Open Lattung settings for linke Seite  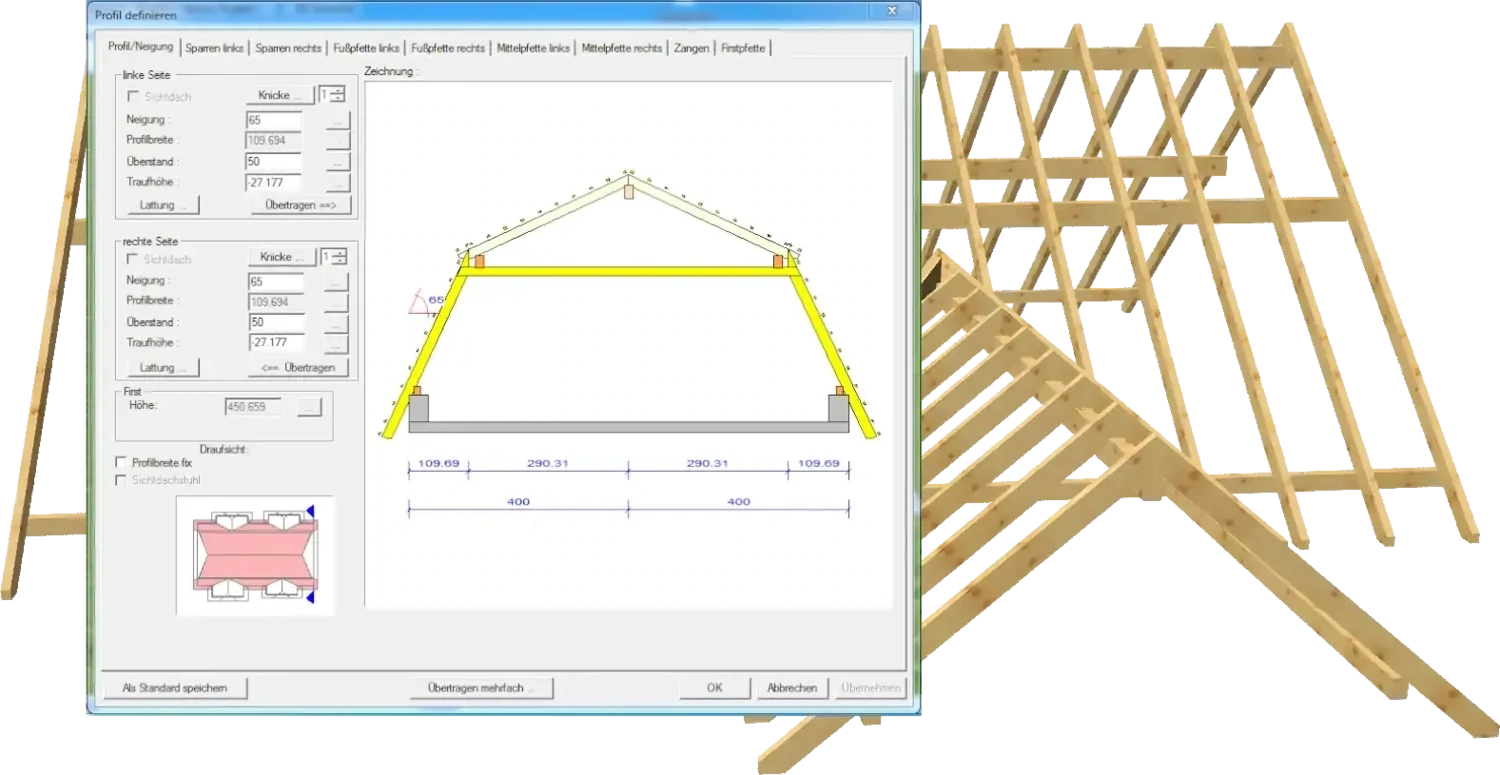point(163,205)
